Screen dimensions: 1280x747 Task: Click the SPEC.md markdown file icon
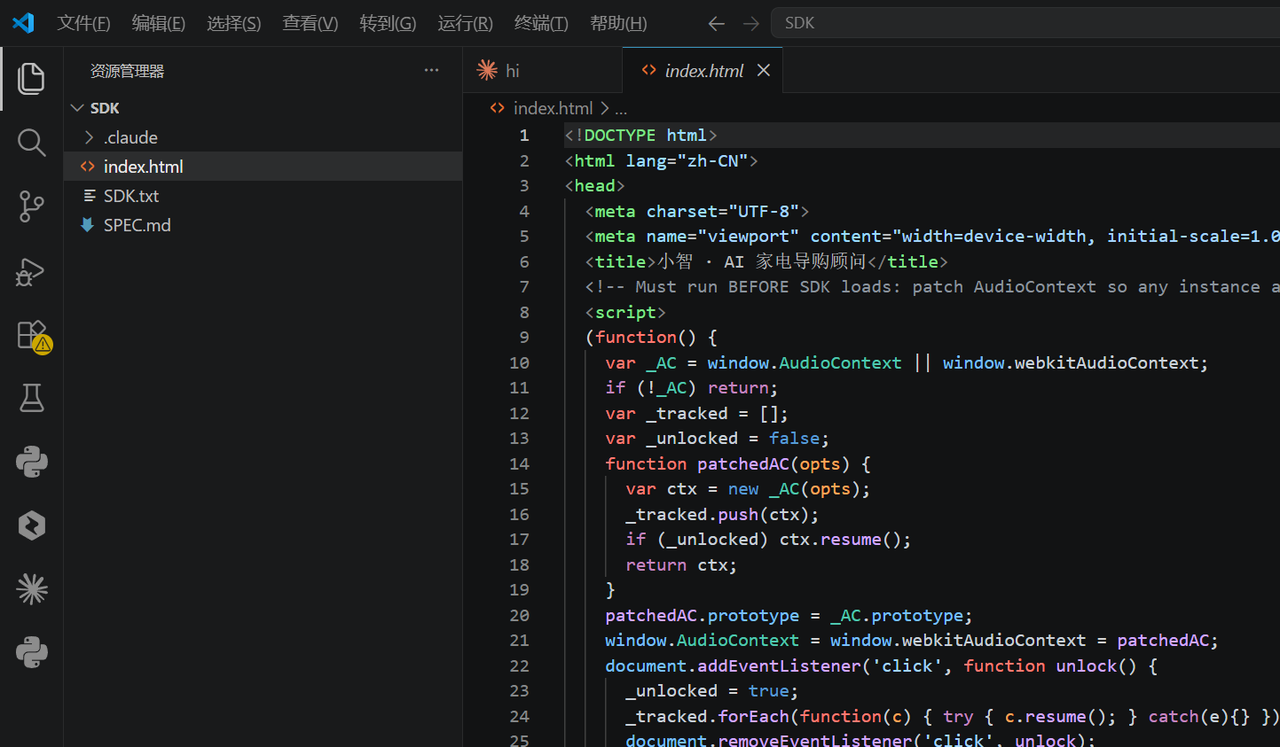tap(88, 225)
